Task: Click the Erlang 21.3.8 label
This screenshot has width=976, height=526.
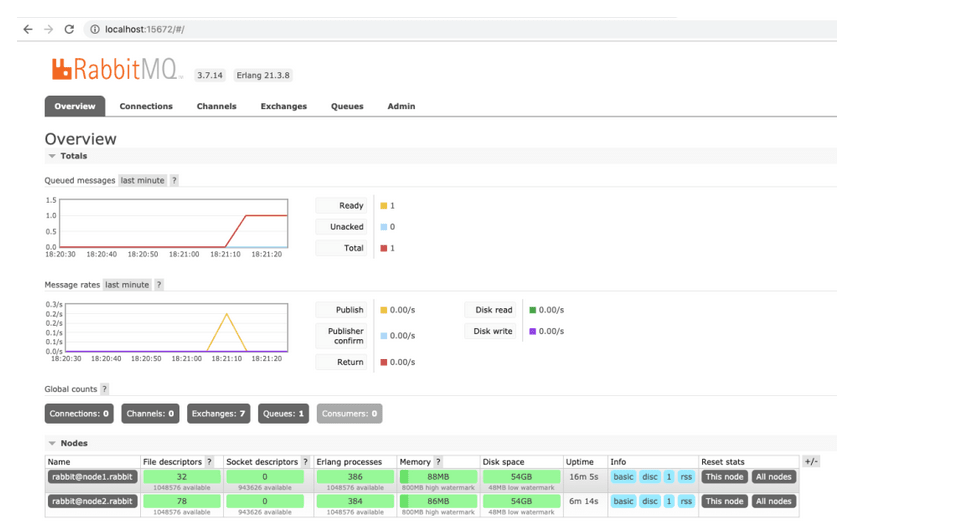Action: point(263,75)
